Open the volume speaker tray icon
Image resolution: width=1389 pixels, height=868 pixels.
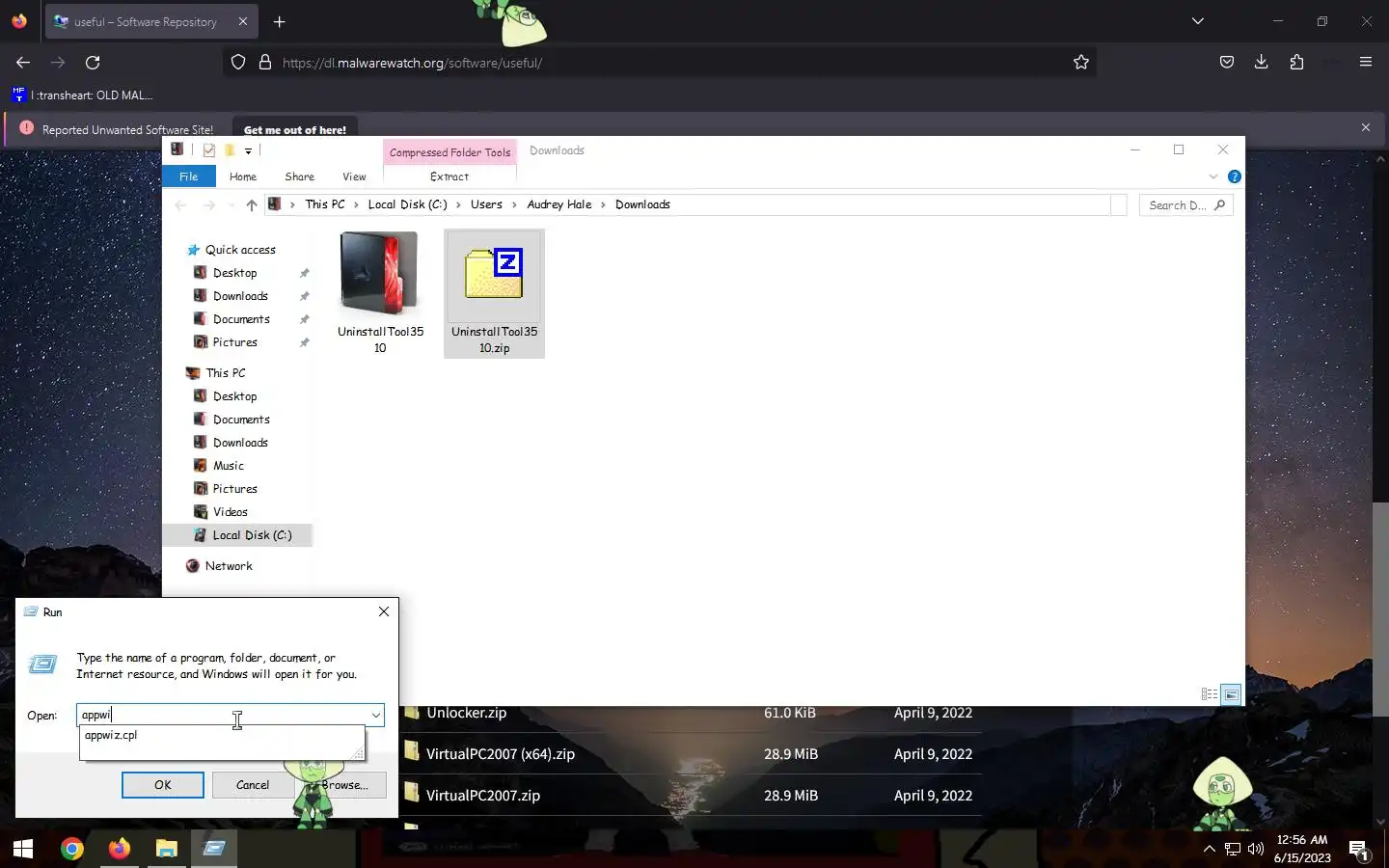tap(1256, 849)
